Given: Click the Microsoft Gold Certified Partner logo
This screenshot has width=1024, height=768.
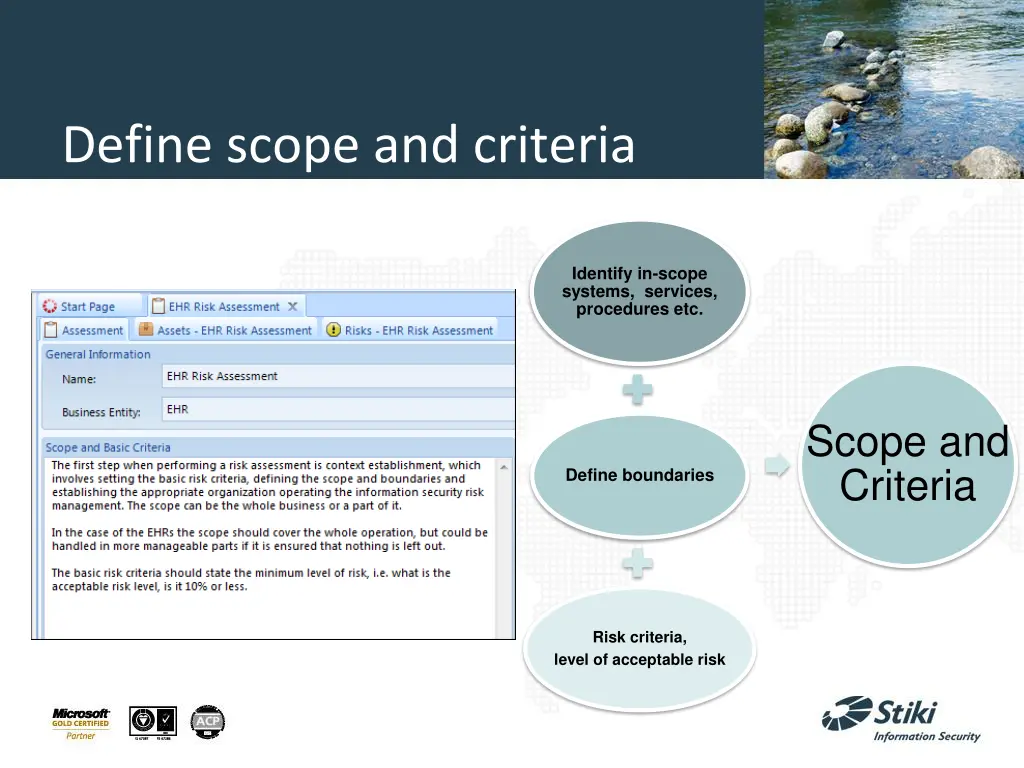Looking at the screenshot, I should click(81, 723).
